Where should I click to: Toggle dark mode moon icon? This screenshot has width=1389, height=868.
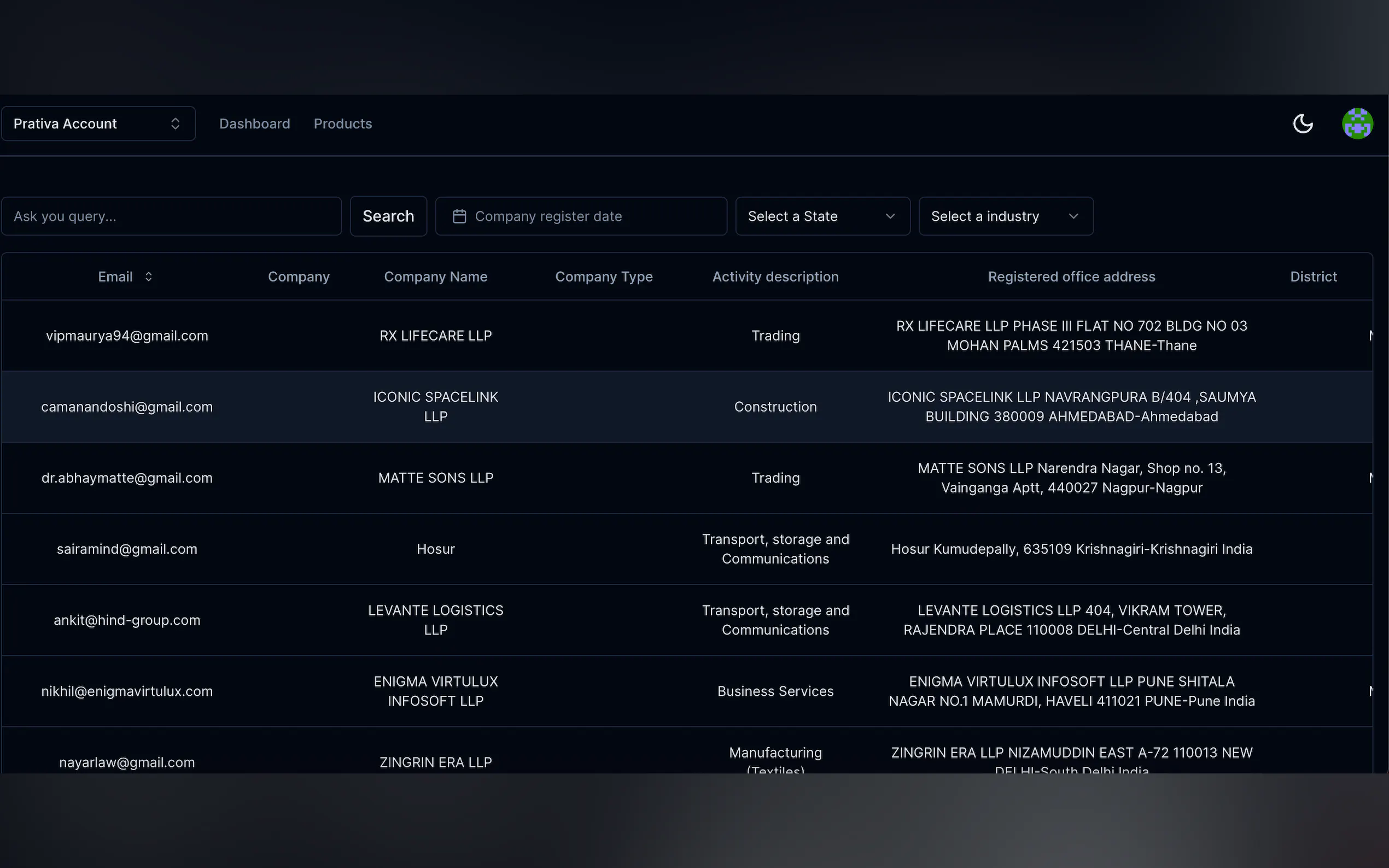pyautogui.click(x=1302, y=124)
